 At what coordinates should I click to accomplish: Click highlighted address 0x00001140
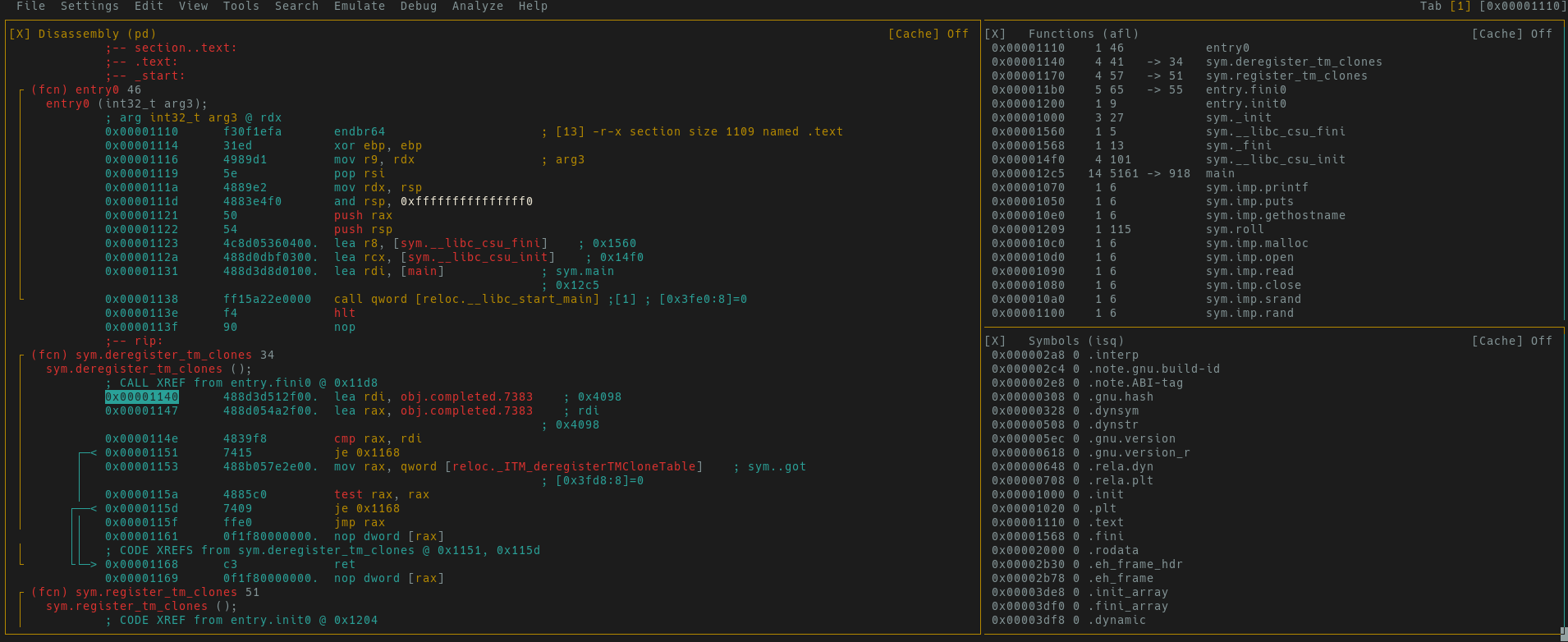(141, 397)
